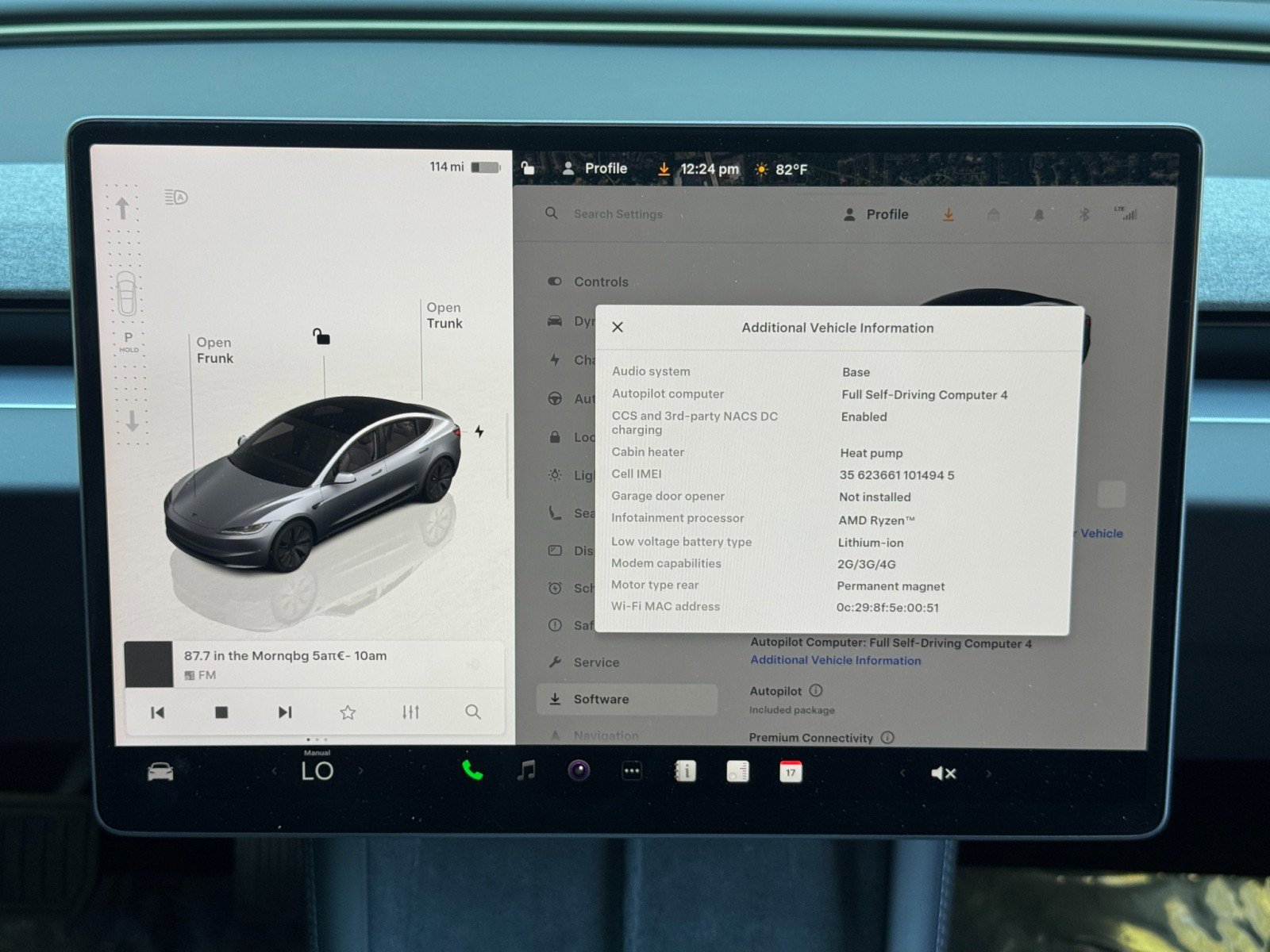Screen dimensions: 1270x952
Task: Open Seats menu seat icon
Action: point(555,512)
